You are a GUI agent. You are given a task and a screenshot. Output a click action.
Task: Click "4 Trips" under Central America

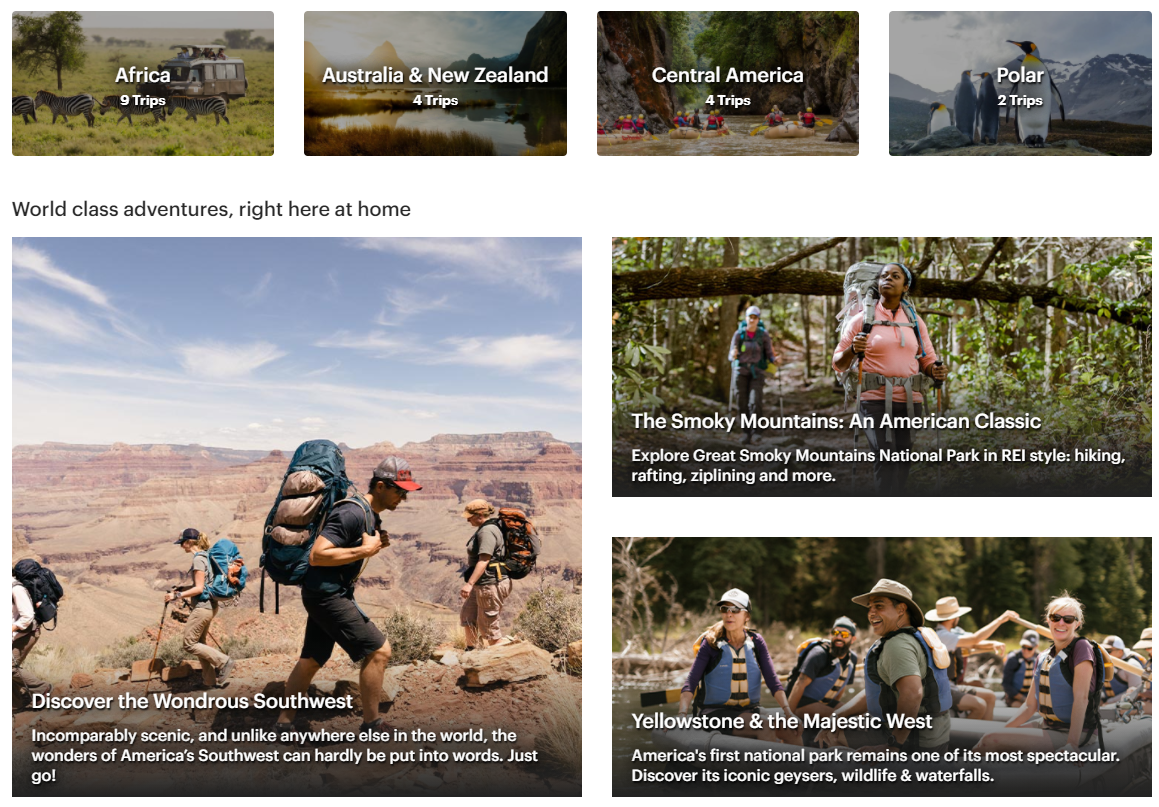coord(728,101)
